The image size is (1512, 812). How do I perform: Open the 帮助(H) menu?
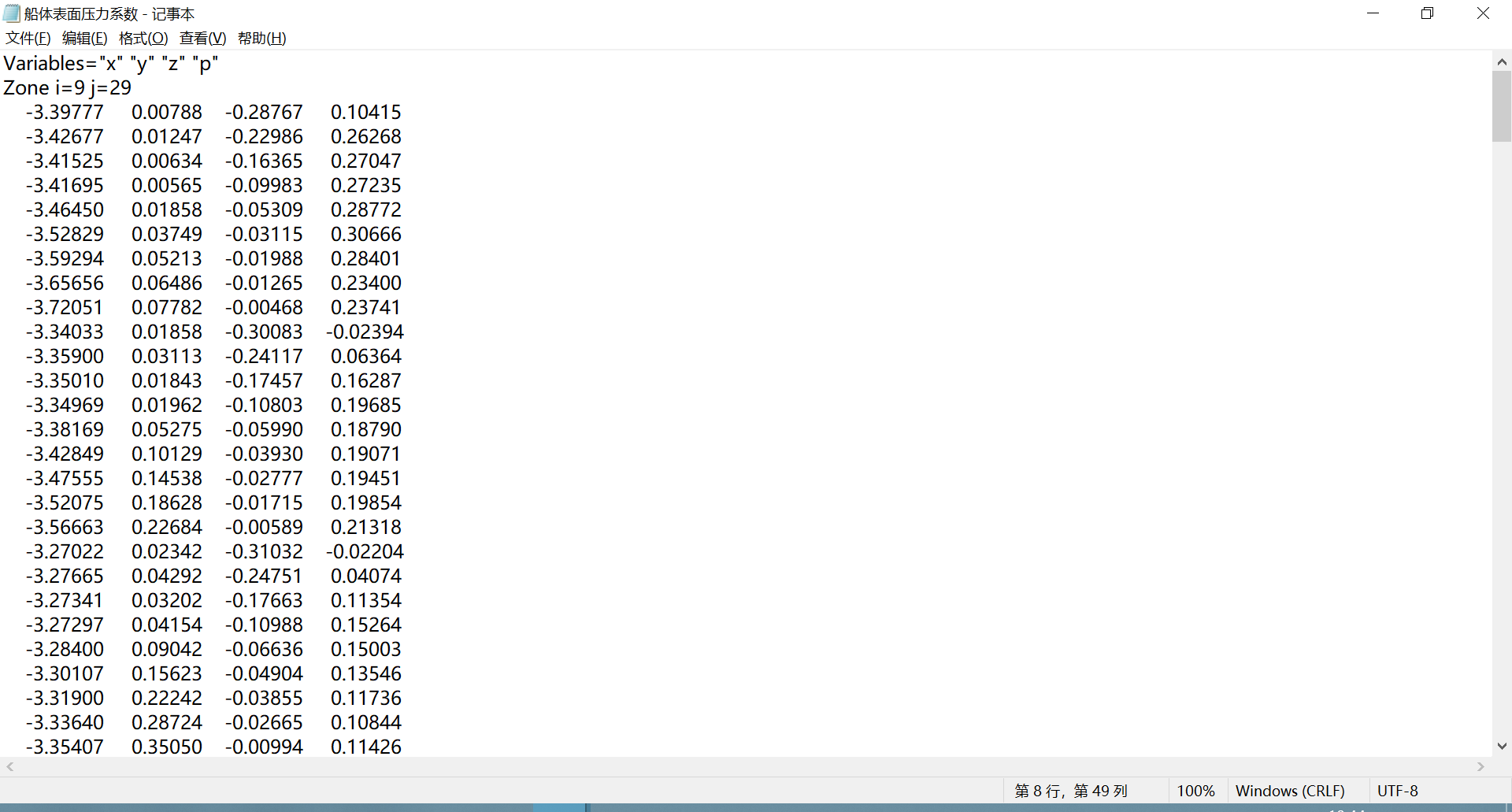[x=262, y=38]
